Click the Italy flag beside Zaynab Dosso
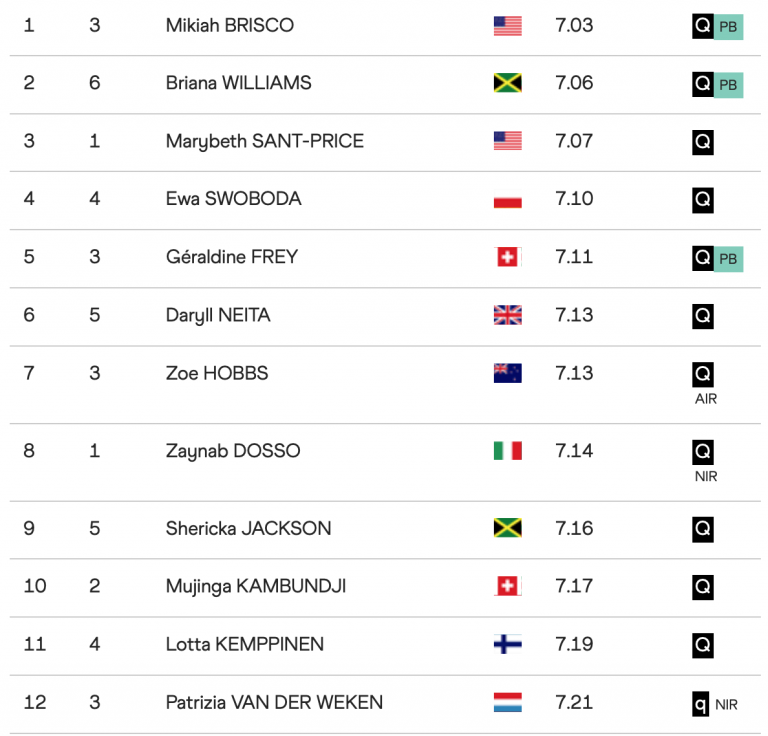Viewport: 768px width, 736px height. coord(507,451)
